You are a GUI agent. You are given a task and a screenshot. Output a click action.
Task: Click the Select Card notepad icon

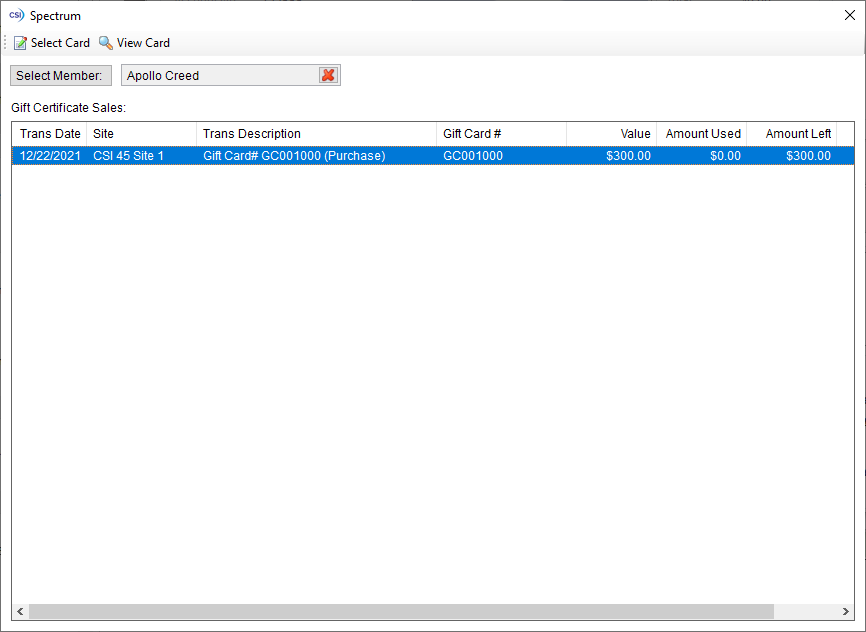coord(20,43)
